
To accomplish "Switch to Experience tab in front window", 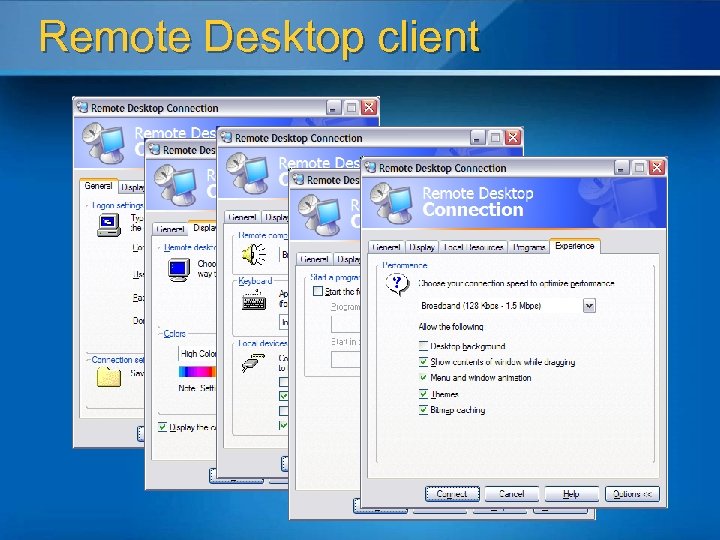I will [574, 246].
